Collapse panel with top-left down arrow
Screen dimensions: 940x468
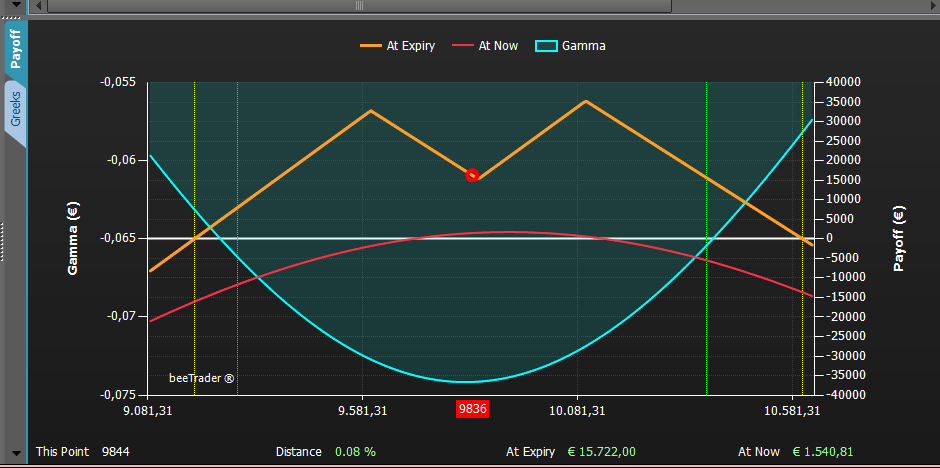[x=16, y=6]
